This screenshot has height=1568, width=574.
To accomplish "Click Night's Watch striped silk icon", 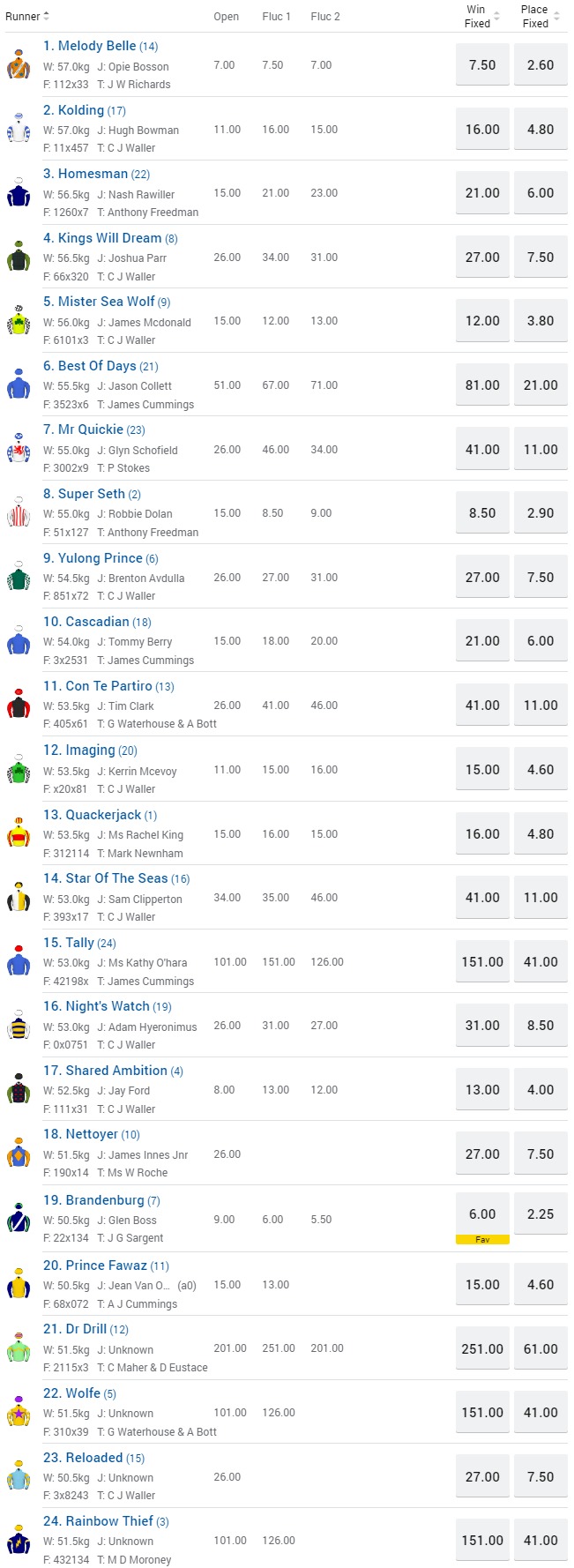I will coord(19,1026).
